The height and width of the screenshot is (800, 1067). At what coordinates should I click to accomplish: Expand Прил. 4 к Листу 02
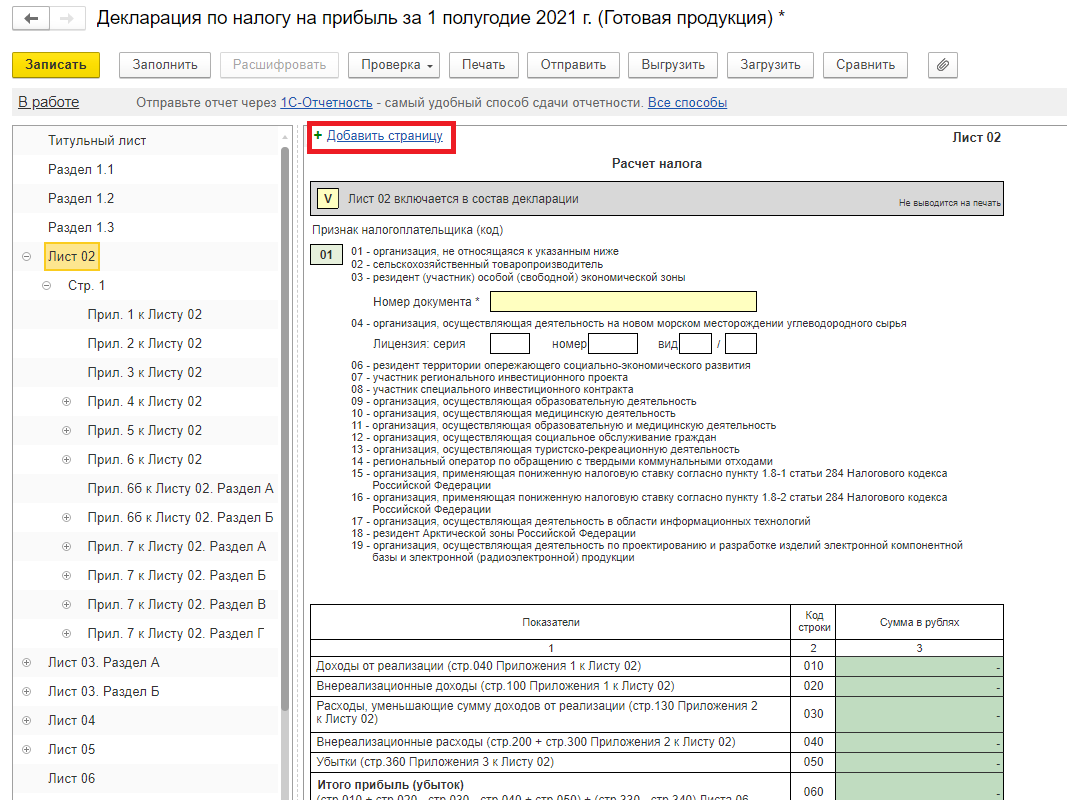[x=67, y=402]
